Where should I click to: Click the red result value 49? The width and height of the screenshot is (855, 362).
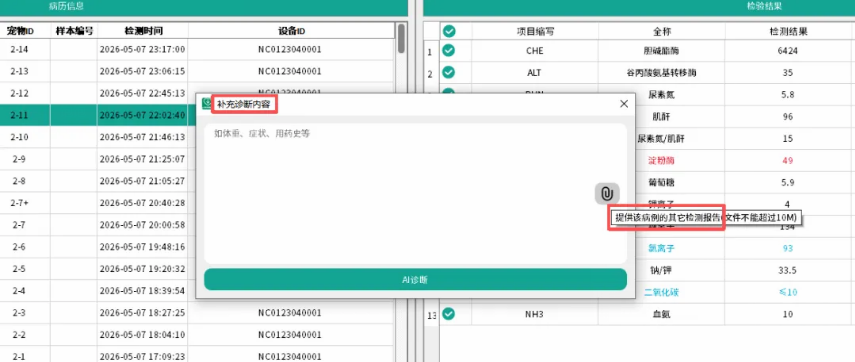coord(787,161)
